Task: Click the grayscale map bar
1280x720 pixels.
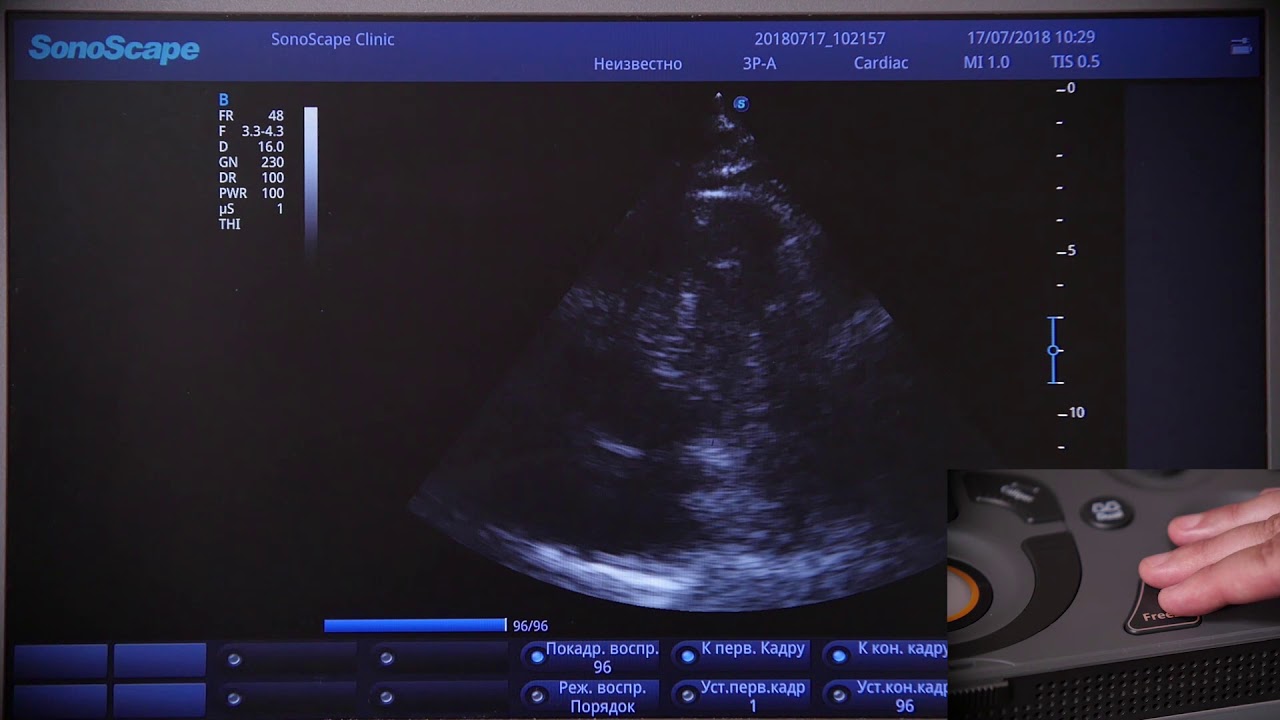Action: [x=311, y=180]
